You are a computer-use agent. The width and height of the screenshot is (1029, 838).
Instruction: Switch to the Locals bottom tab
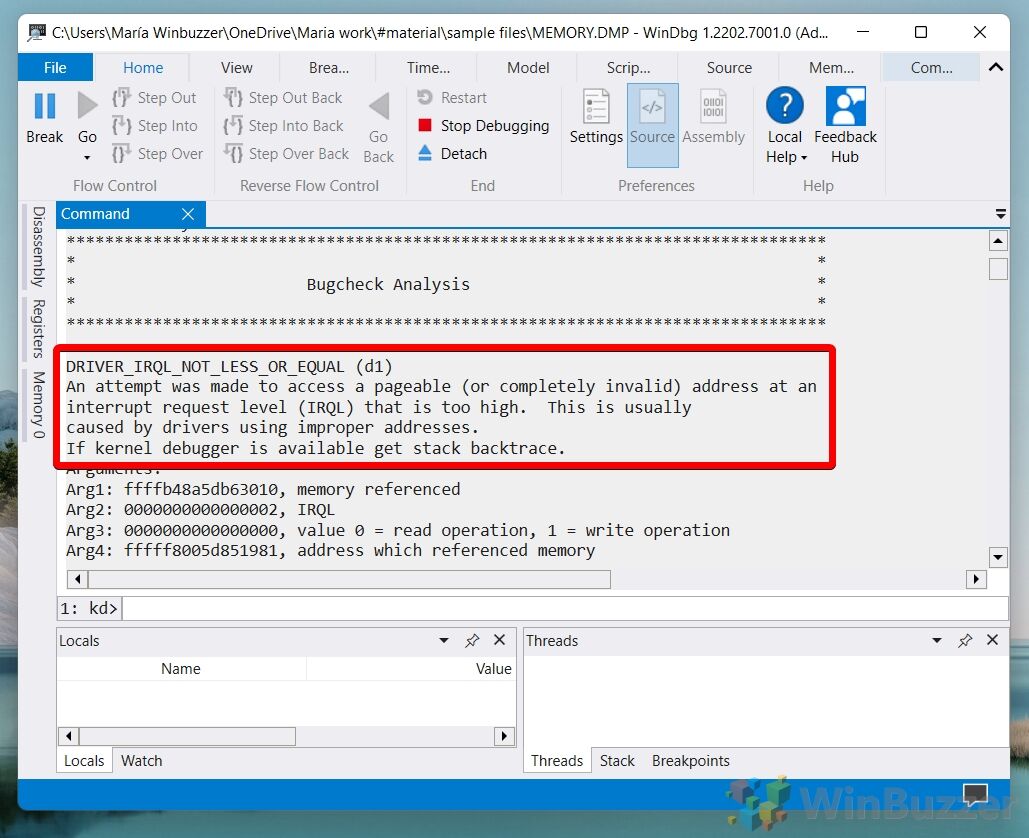[84, 761]
